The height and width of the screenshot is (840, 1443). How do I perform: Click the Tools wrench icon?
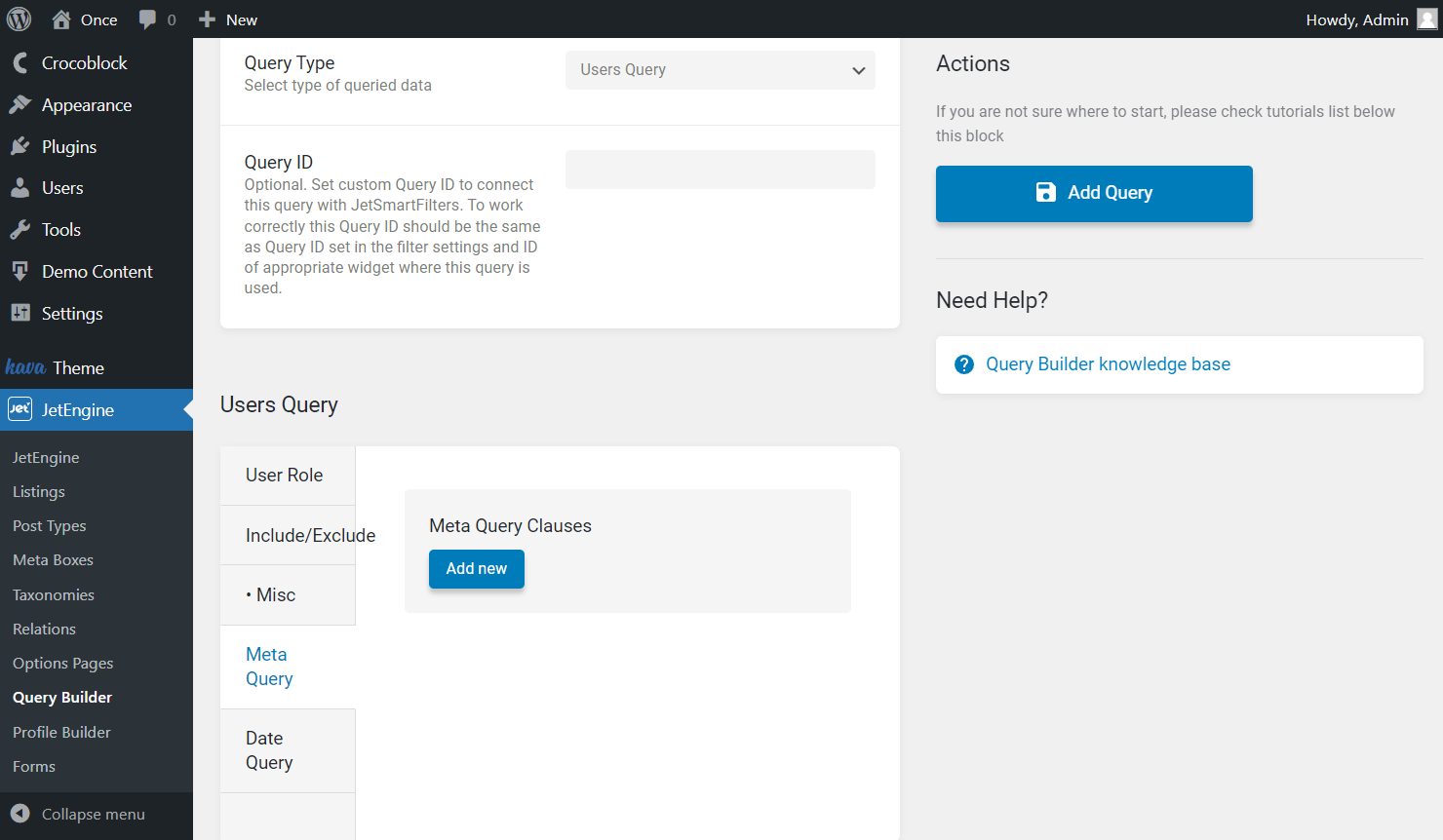[20, 230]
